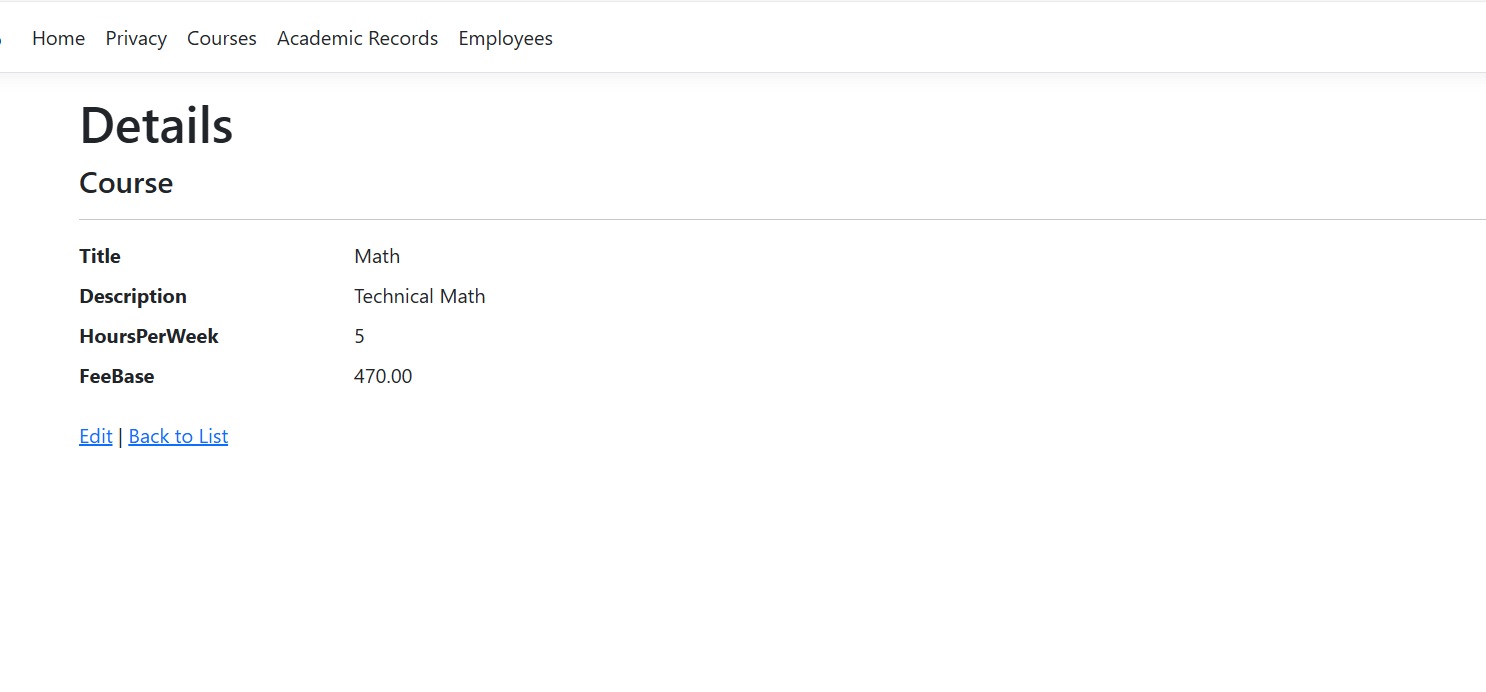
Task: Click the 470.00 fee value
Action: (x=383, y=376)
